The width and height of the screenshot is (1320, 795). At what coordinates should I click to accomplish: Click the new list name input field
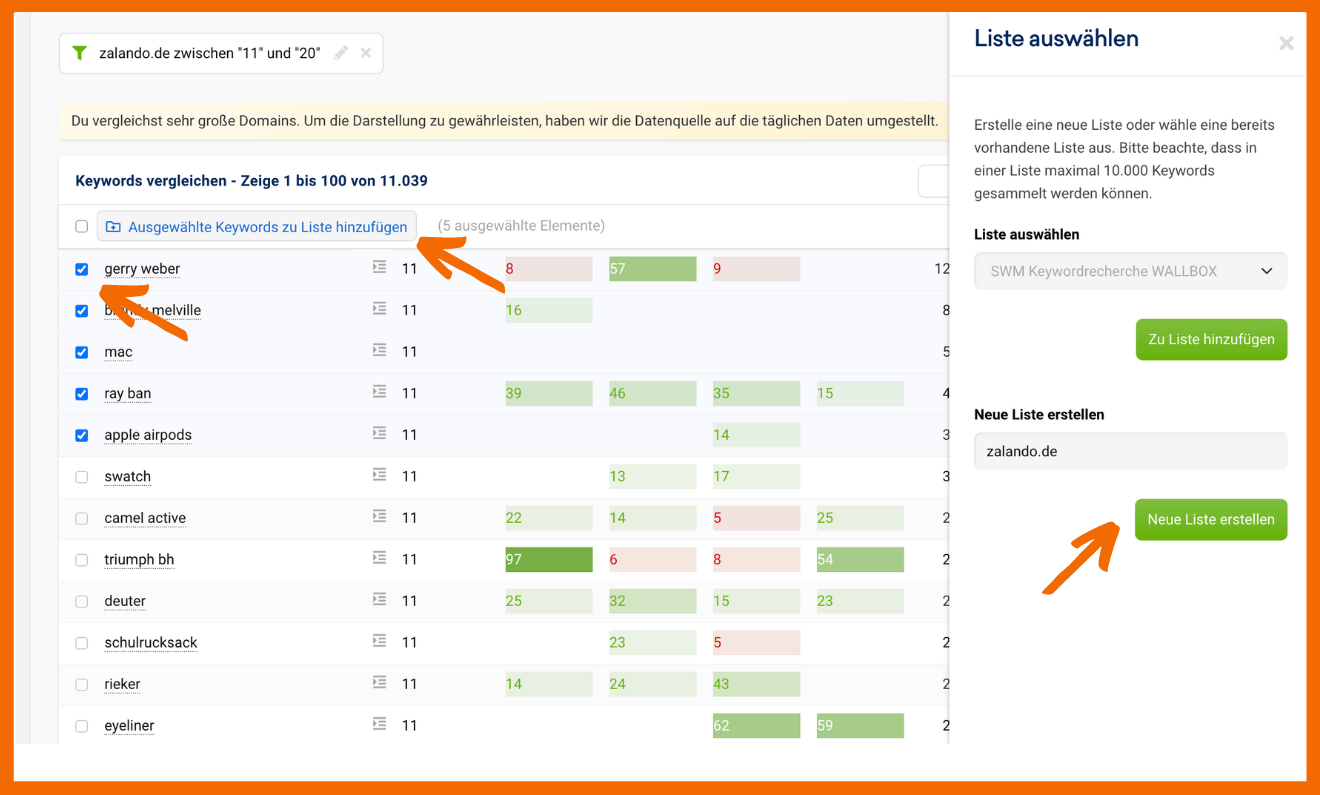coord(1130,451)
